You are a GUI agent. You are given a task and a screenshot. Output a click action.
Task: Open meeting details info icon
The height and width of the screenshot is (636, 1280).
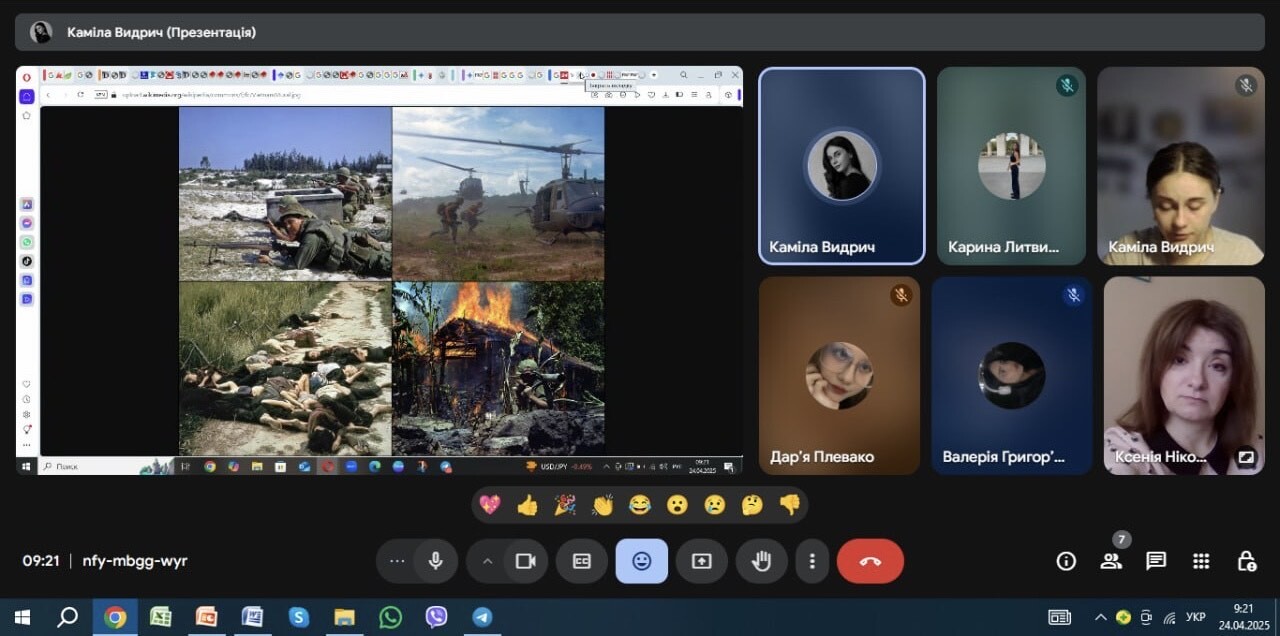[1066, 561]
